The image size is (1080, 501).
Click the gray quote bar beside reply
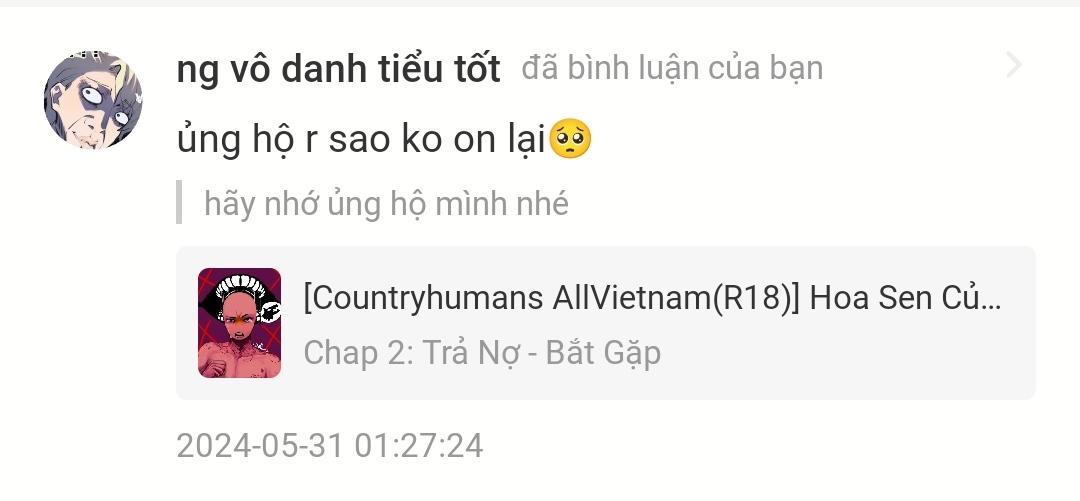click(179, 202)
